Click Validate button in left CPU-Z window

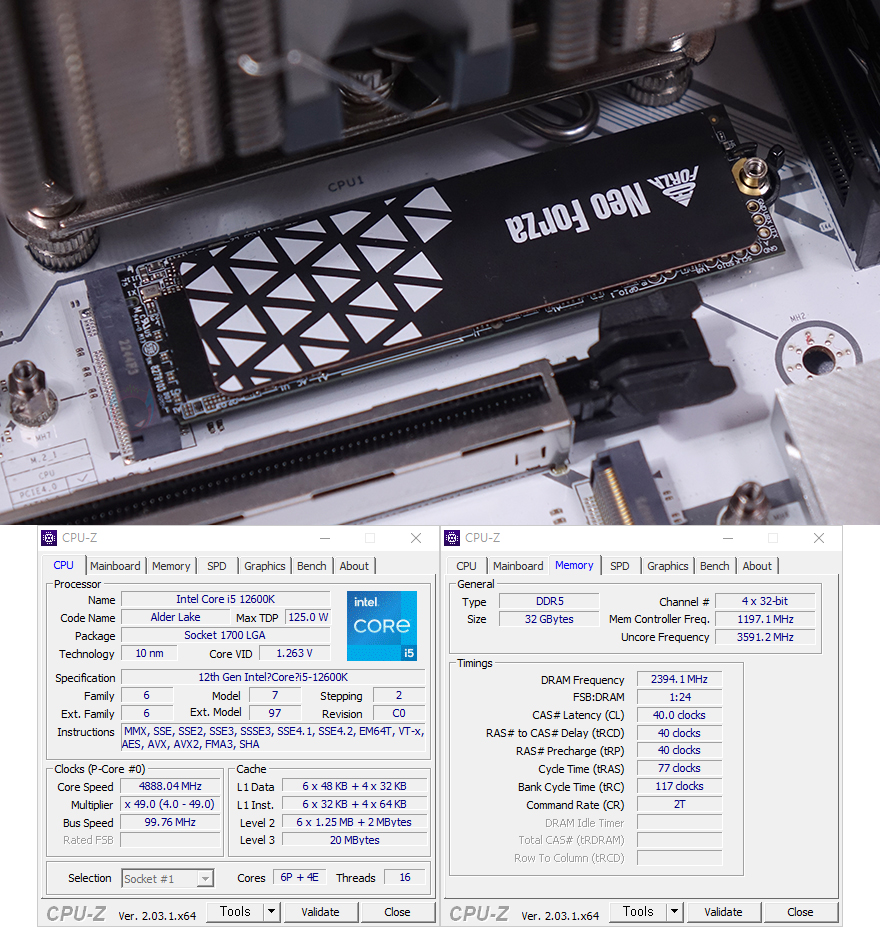320,912
